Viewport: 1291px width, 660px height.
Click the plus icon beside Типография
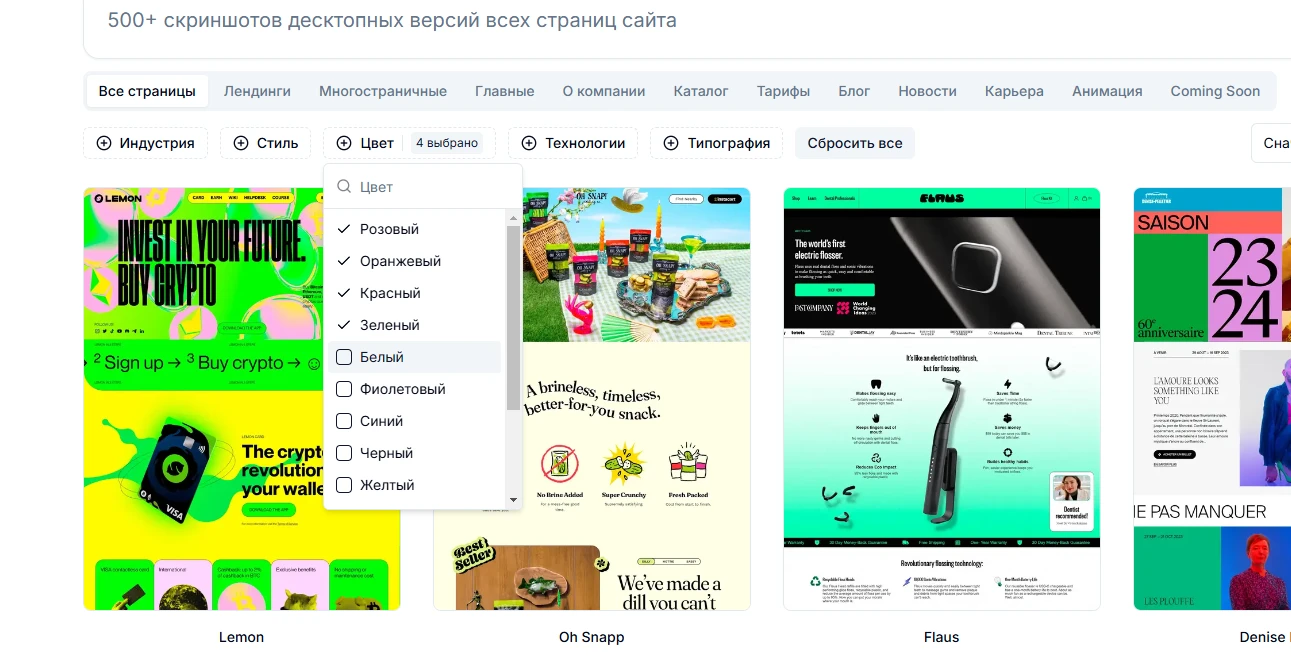click(671, 143)
